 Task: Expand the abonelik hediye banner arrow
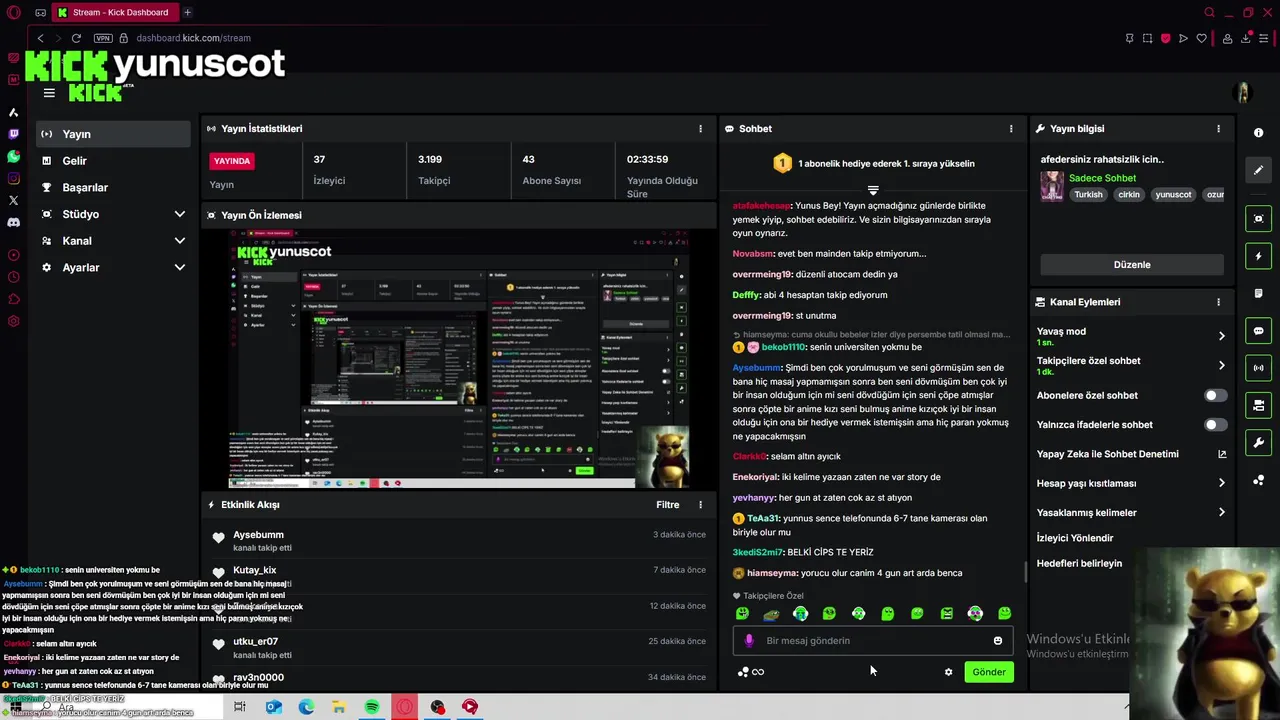873,189
